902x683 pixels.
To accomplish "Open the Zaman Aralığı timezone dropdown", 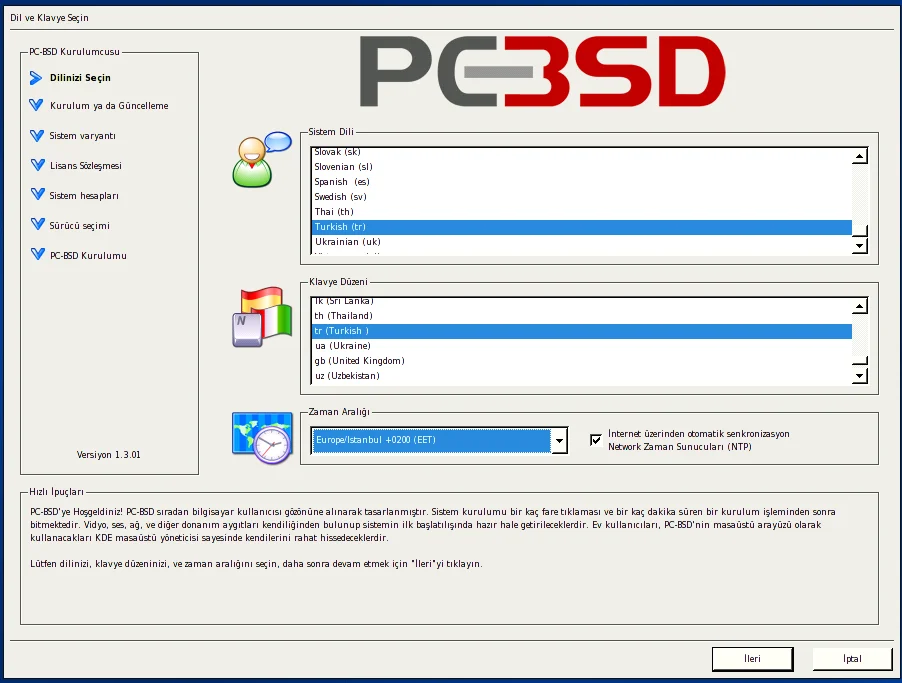I will coord(439,440).
